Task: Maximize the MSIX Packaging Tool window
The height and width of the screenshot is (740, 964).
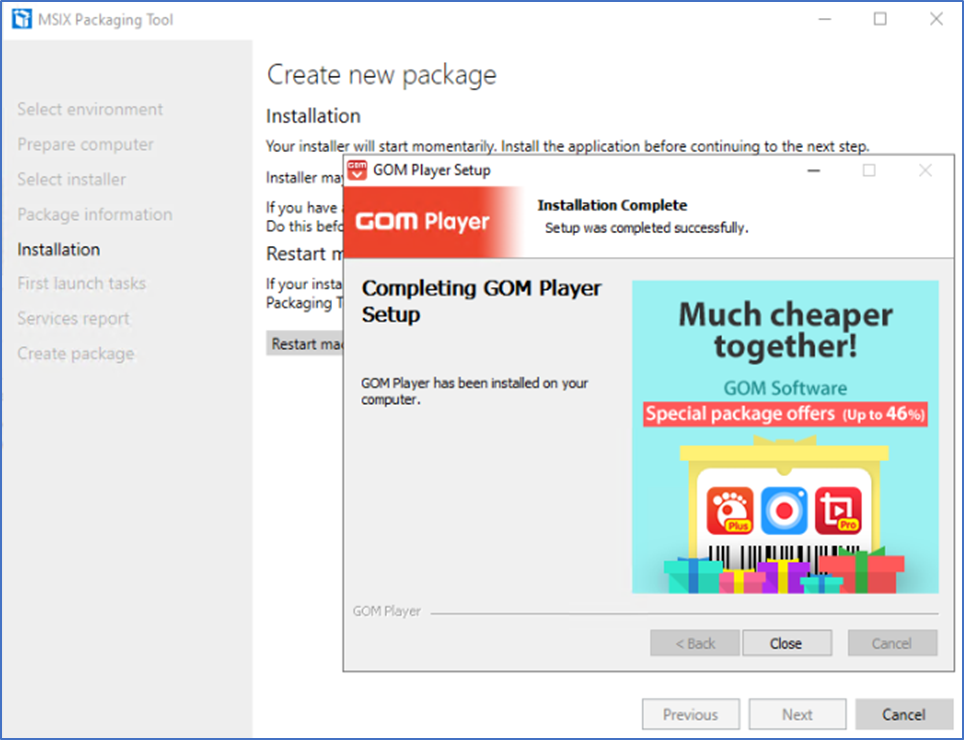Action: point(880,19)
